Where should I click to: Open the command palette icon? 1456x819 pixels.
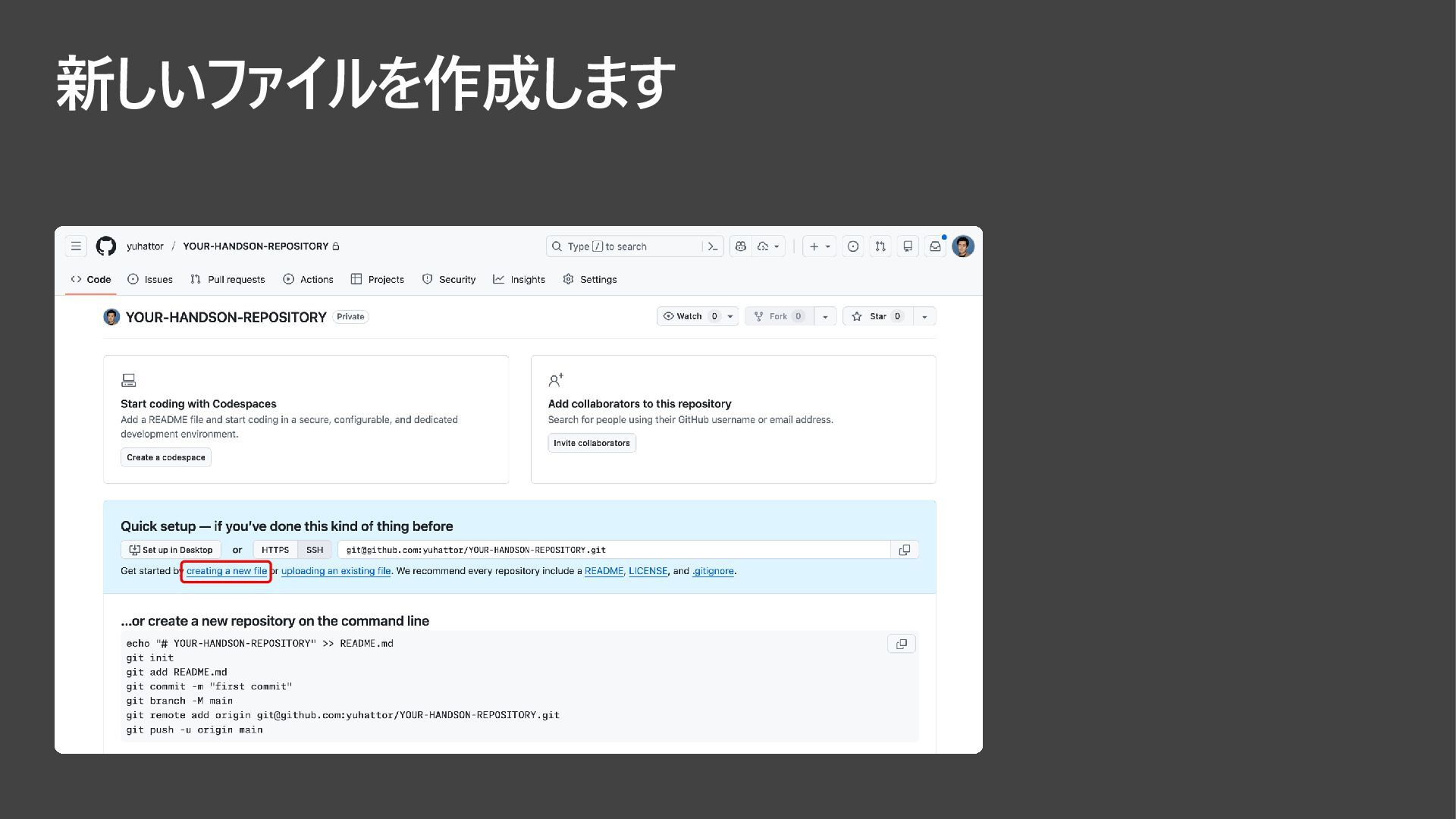pos(713,246)
